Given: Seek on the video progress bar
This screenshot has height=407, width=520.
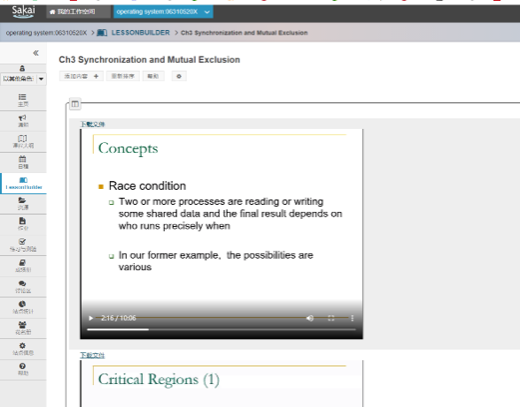Looking at the screenshot, I should click(x=221, y=329).
